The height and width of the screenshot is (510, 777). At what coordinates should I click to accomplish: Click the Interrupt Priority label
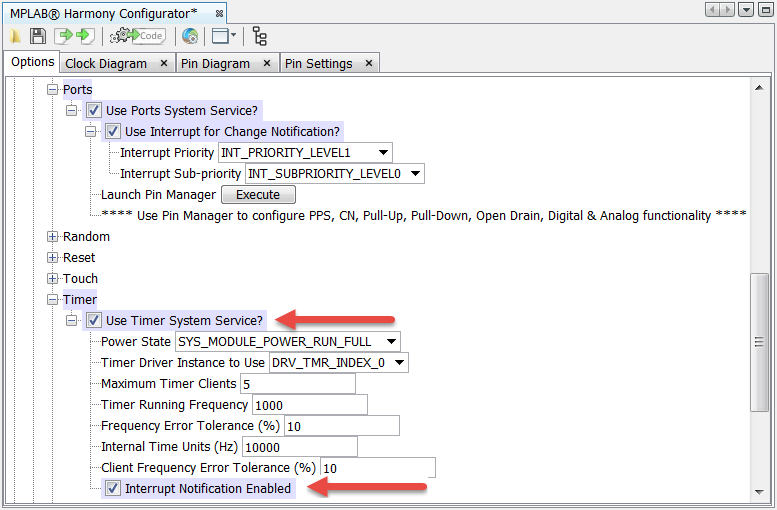pyautogui.click(x=167, y=153)
